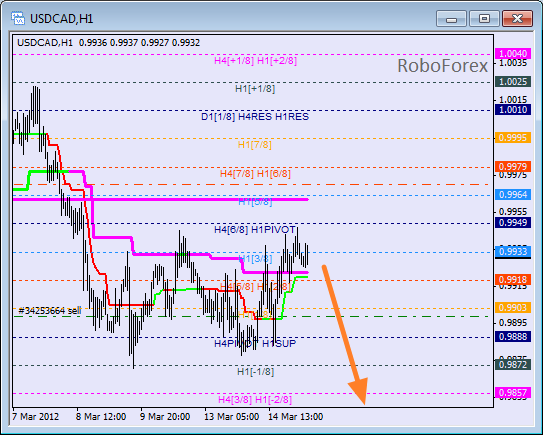
Task: Select the 0.9857 magenta price tag
Action: pyautogui.click(x=513, y=393)
